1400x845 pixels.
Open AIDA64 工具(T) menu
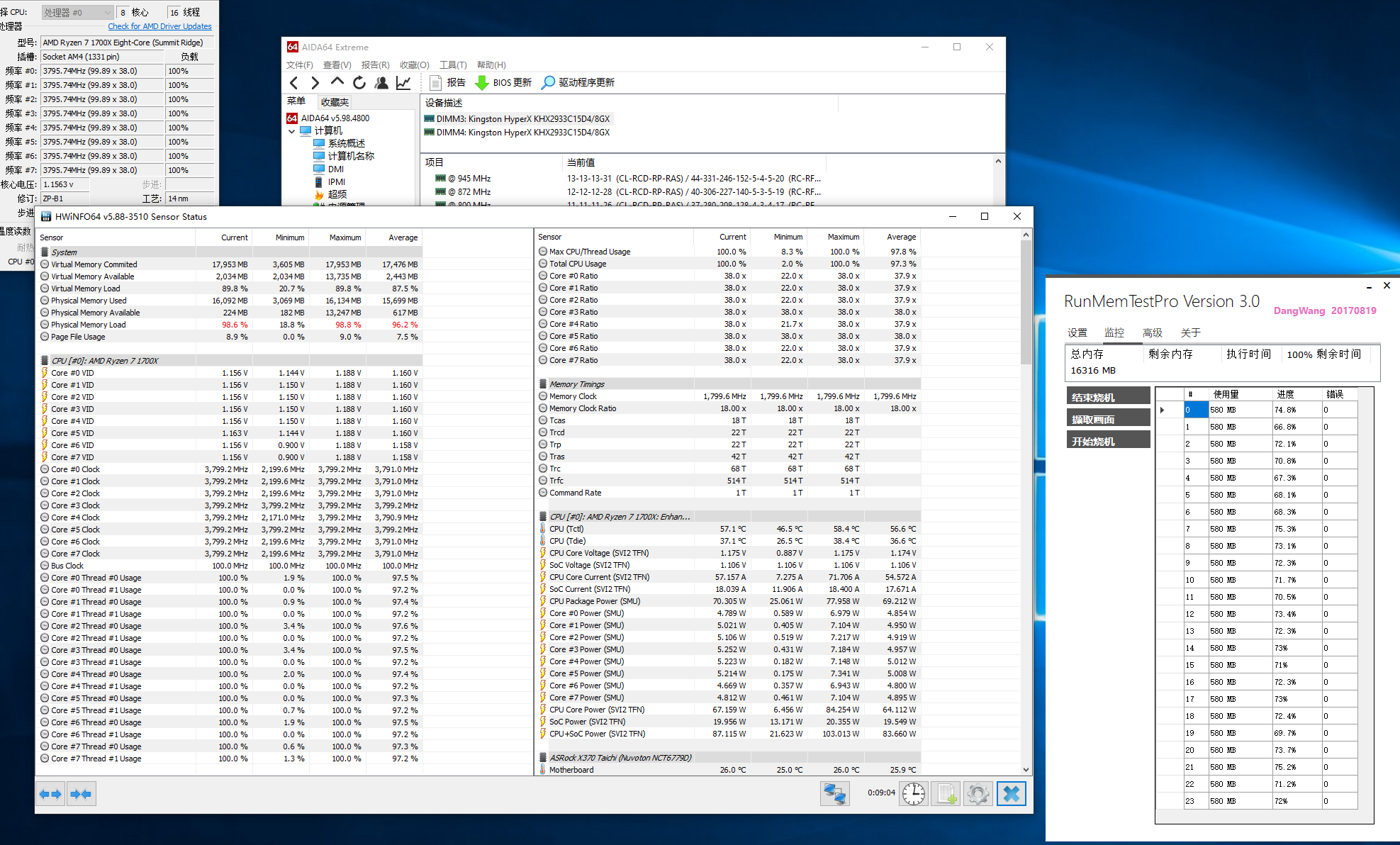click(453, 65)
